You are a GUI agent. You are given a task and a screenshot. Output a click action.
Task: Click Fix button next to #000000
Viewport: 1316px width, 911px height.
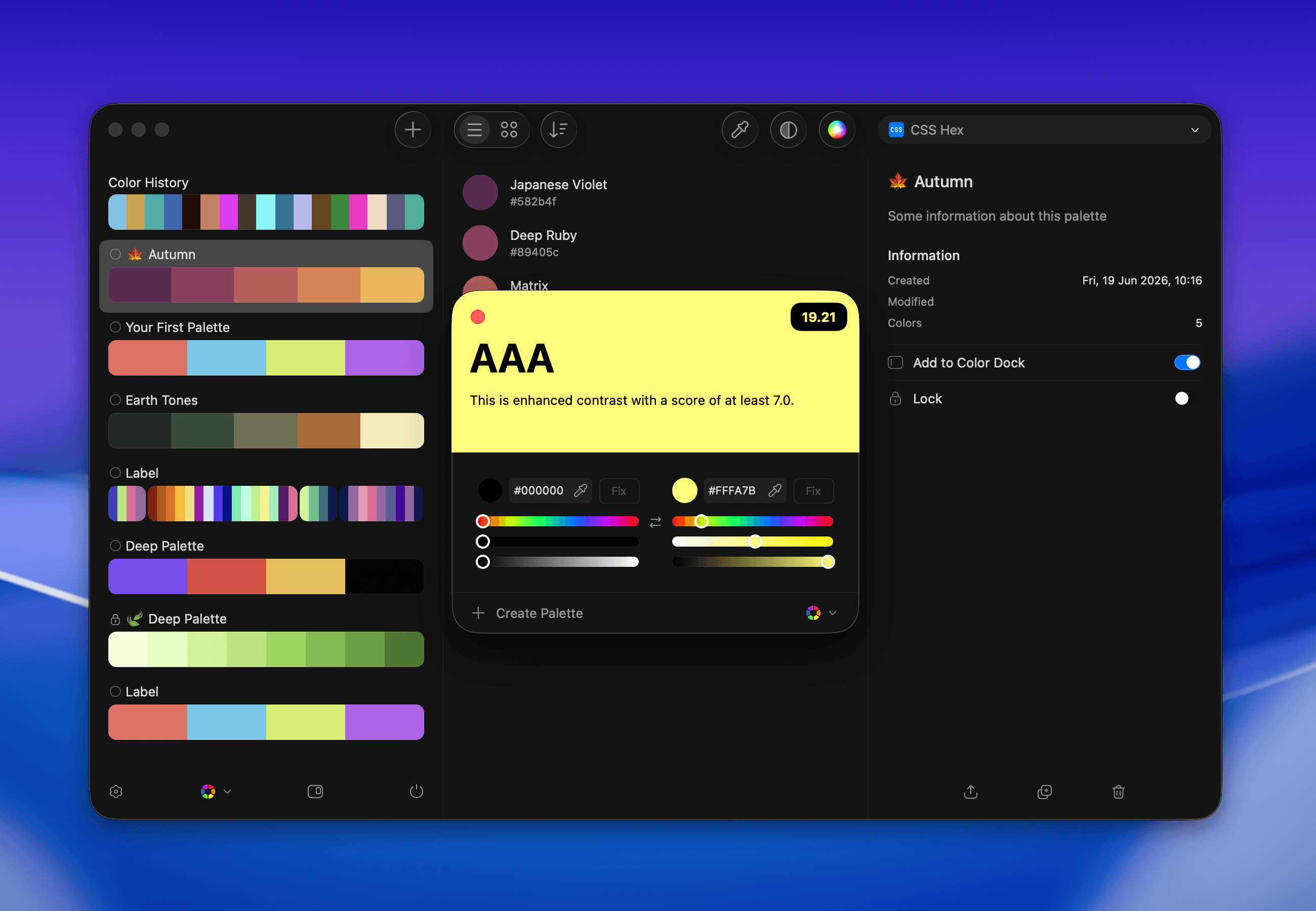pos(619,490)
